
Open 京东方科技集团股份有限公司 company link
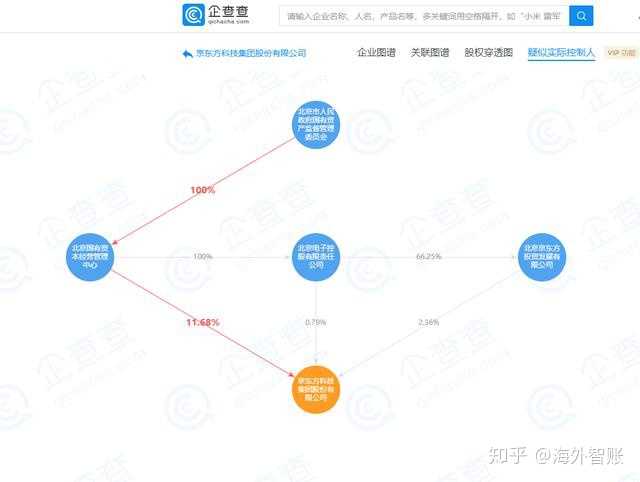251,53
